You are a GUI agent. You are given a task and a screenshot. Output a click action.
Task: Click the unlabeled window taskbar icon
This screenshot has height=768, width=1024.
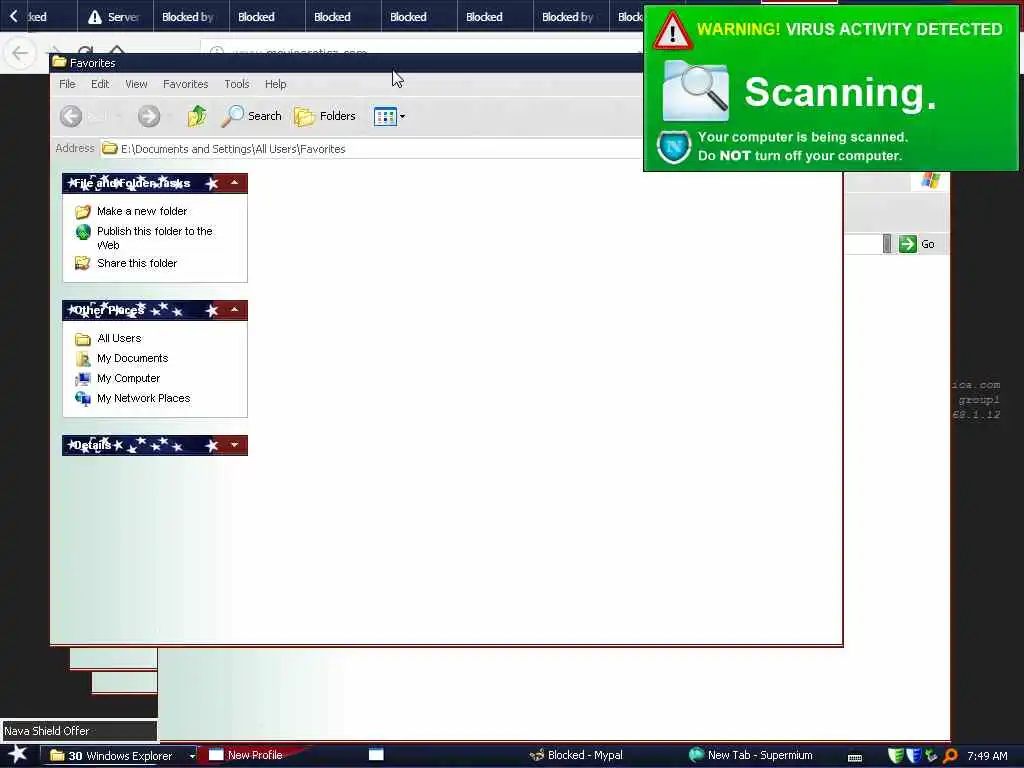[376, 755]
